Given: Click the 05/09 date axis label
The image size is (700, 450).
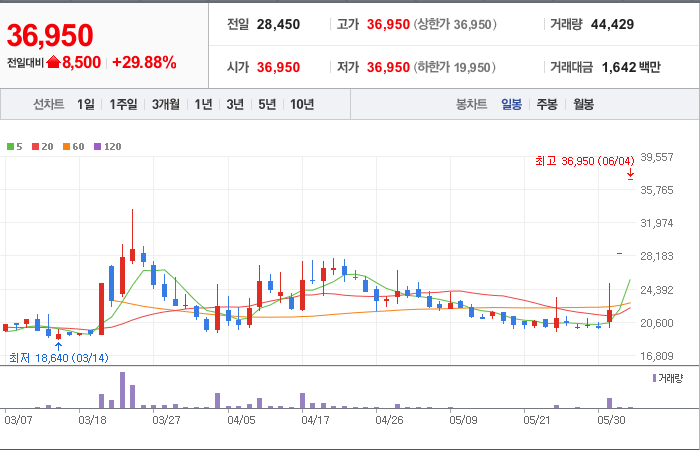Looking at the screenshot, I should coord(463,420).
